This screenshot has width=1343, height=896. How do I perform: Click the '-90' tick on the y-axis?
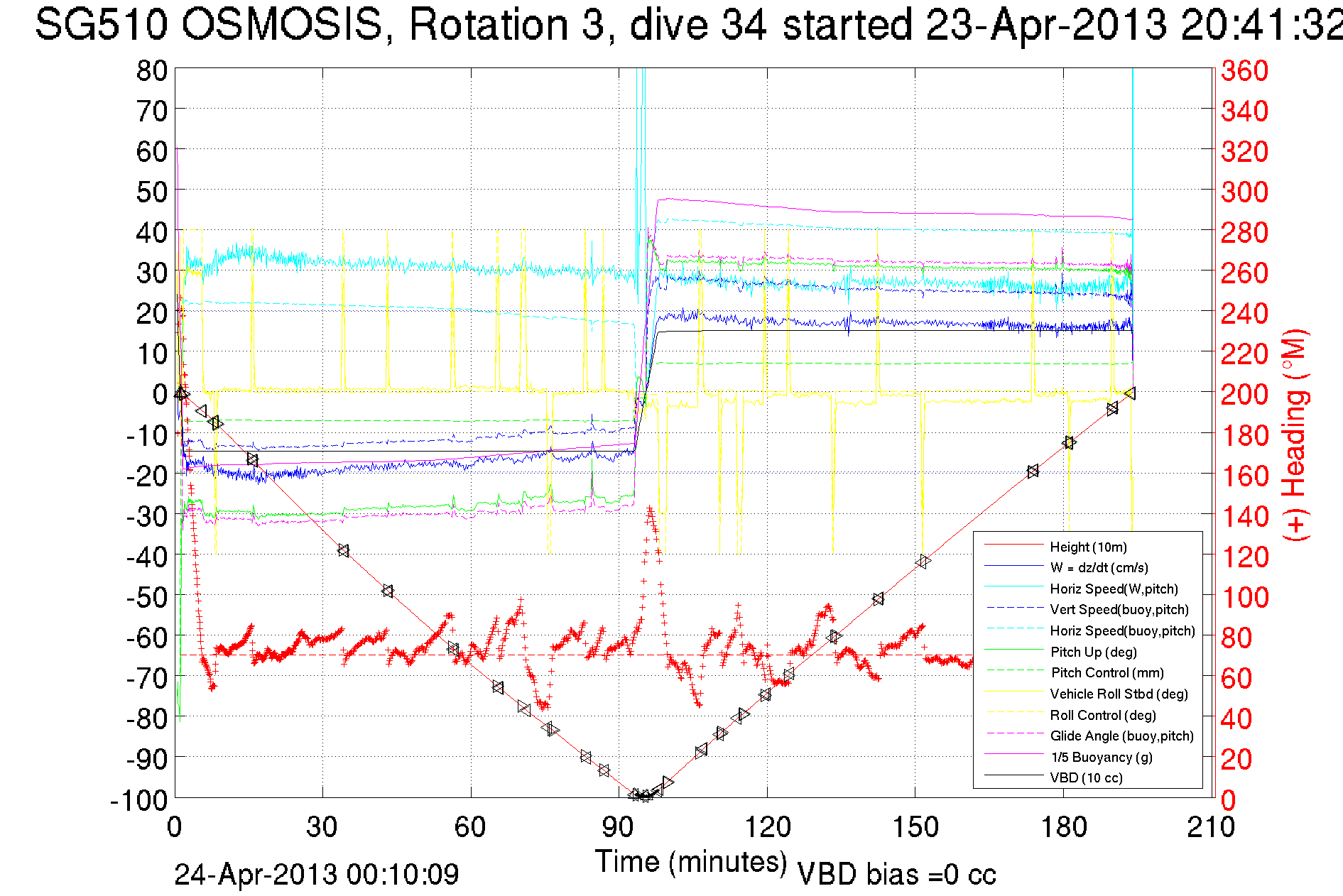click(x=147, y=759)
